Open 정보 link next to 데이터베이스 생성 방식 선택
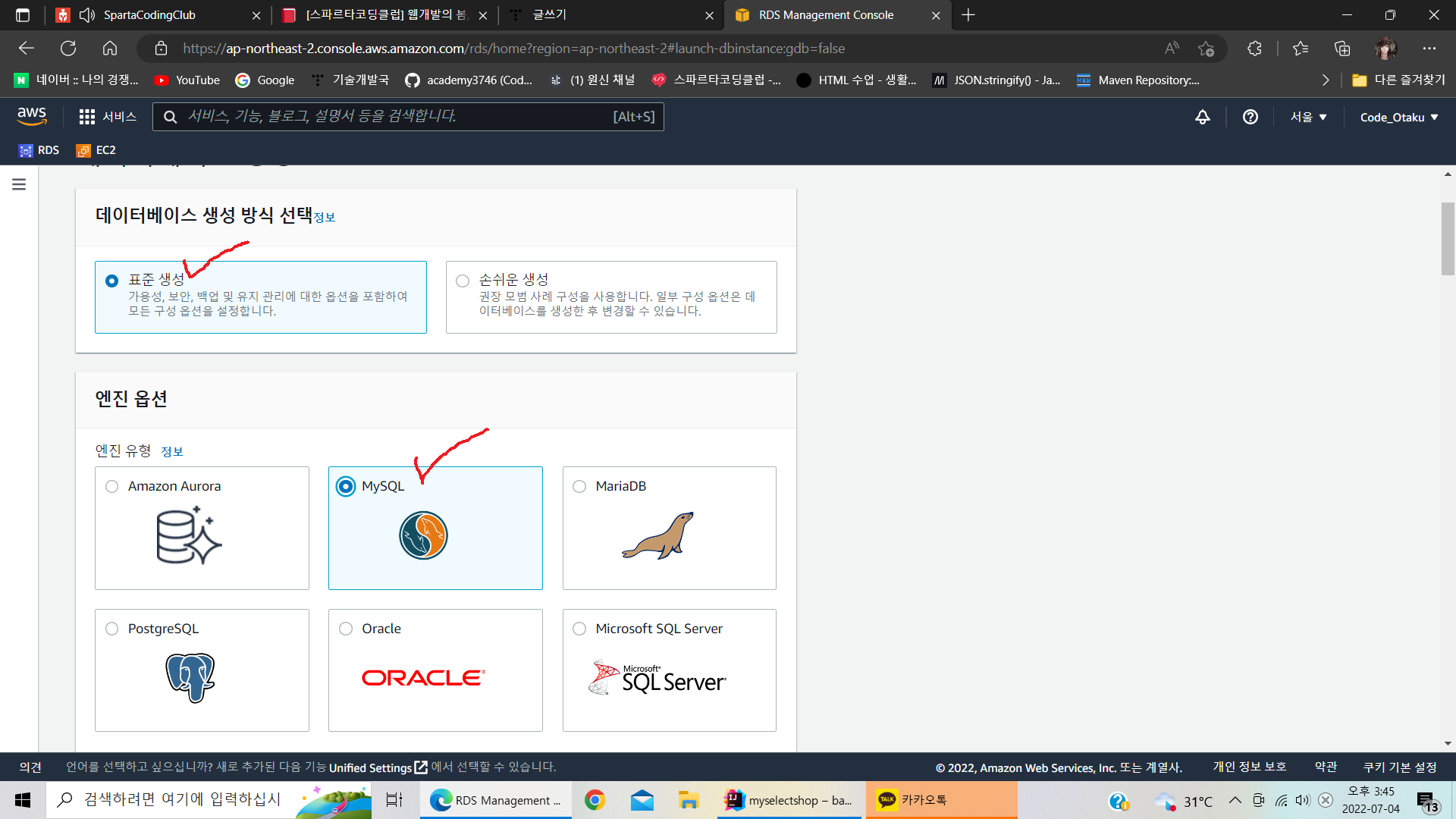Image resolution: width=1456 pixels, height=819 pixels. coord(325,218)
